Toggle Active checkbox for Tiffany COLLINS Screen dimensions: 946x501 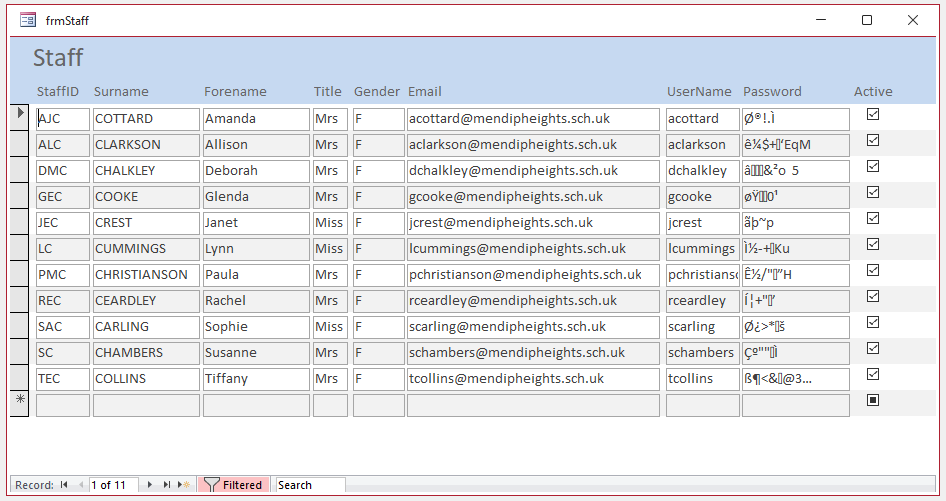pyautogui.click(x=872, y=374)
